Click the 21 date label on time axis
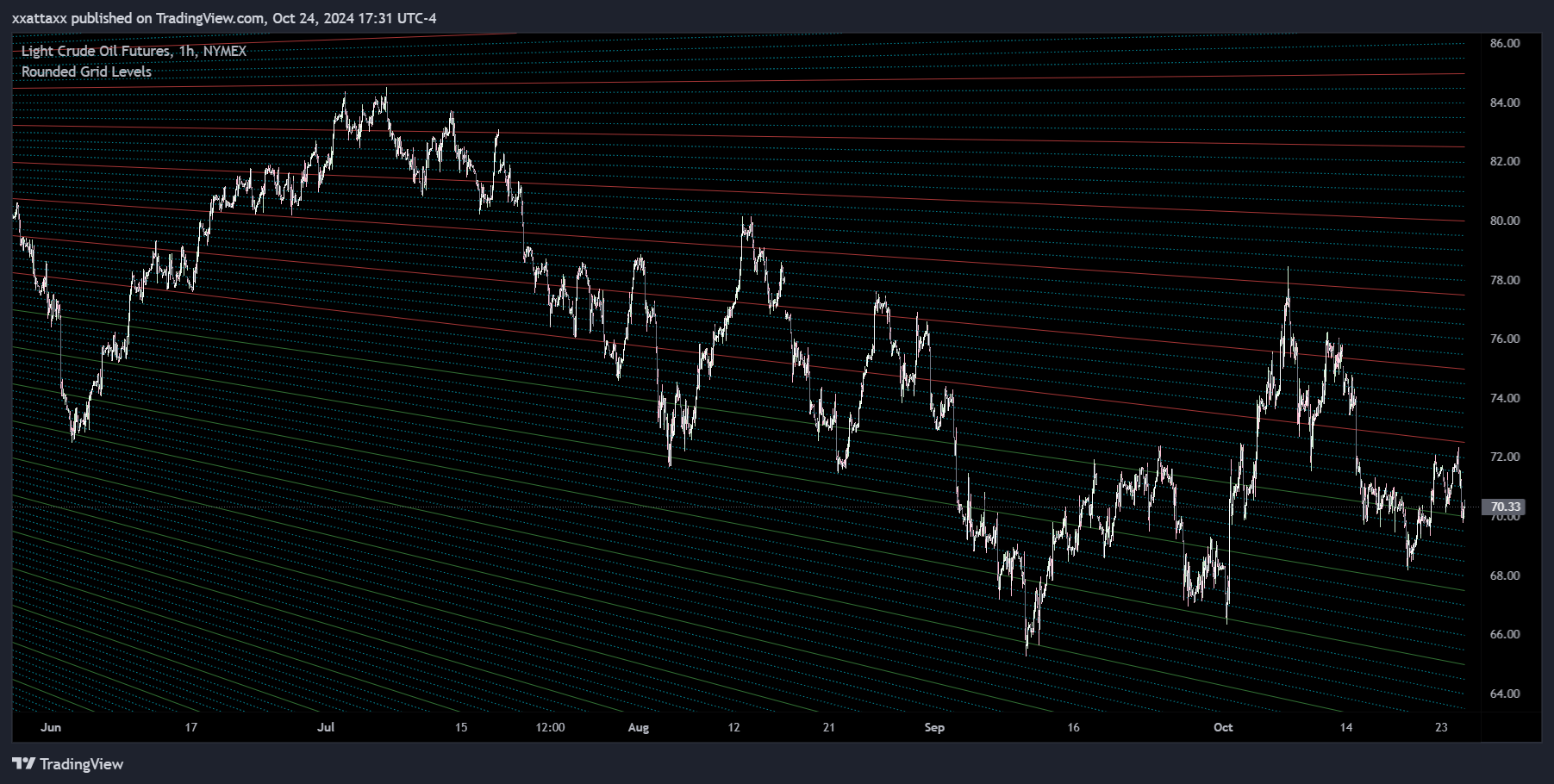This screenshot has width=1554, height=784. tap(828, 727)
